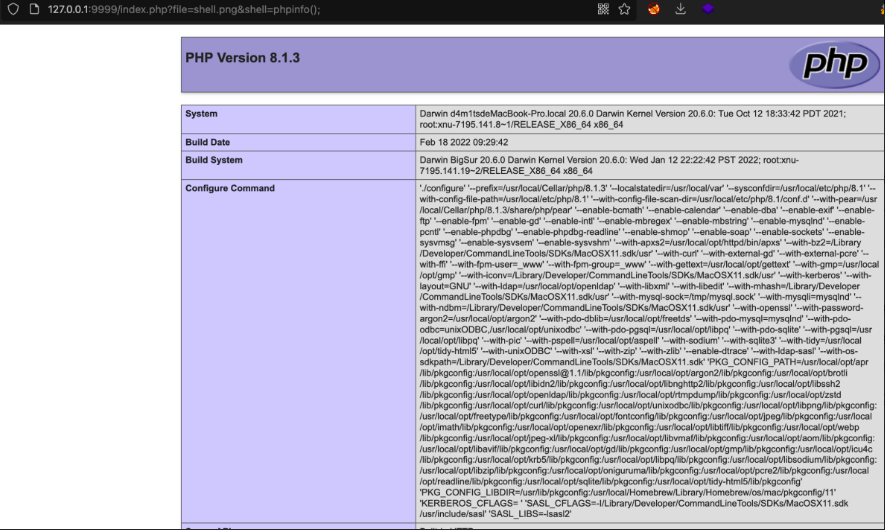Viewport: 885px width, 530px height.
Task: Open the downloads arrow icon
Action: point(681,9)
